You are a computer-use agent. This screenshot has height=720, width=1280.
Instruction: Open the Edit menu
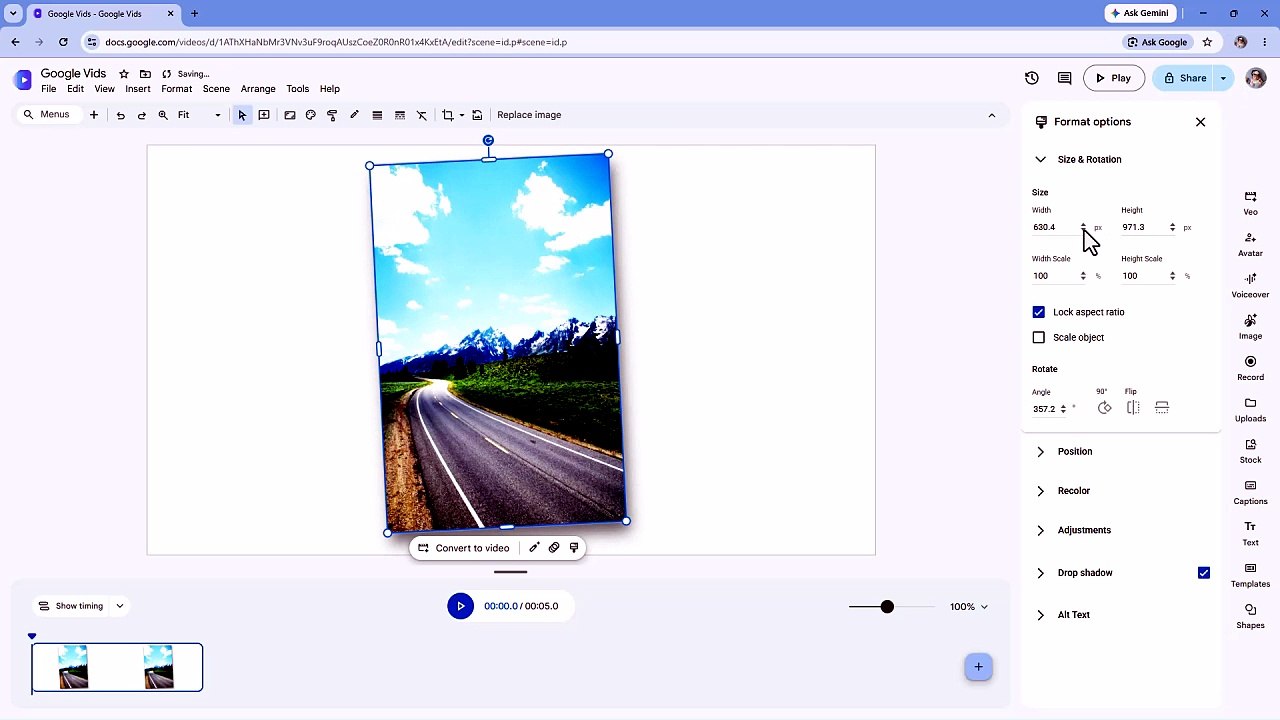pos(75,89)
